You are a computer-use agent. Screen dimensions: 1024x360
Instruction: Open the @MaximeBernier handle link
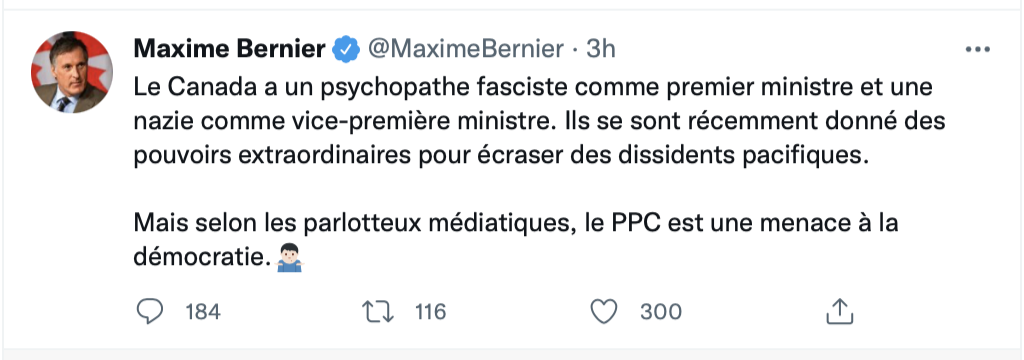point(466,49)
